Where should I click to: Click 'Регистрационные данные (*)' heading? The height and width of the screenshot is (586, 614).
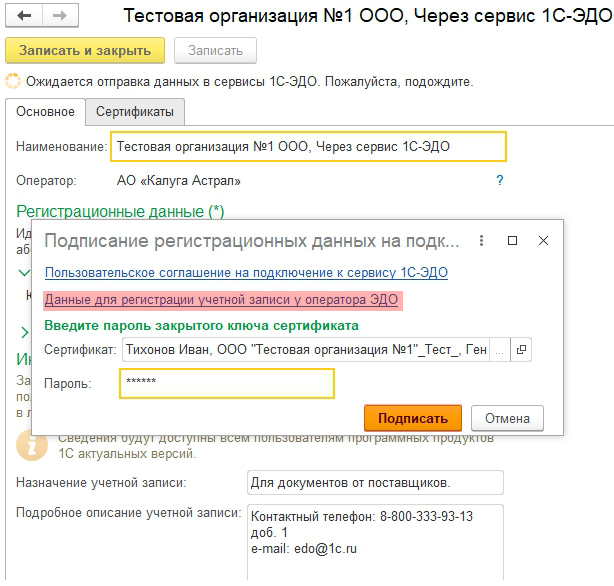[120, 212]
